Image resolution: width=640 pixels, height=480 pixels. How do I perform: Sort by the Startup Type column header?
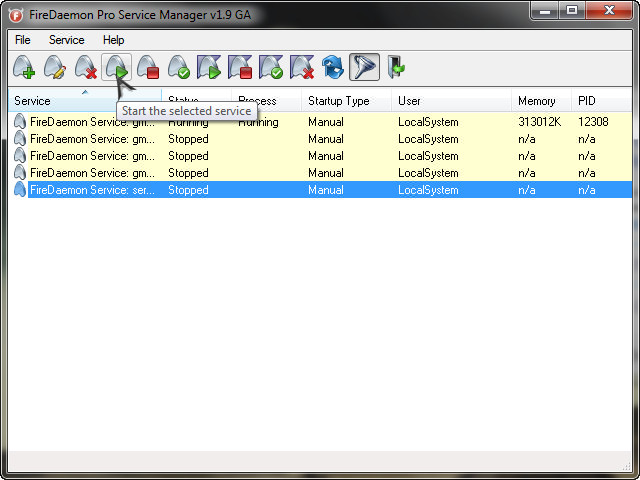point(338,101)
